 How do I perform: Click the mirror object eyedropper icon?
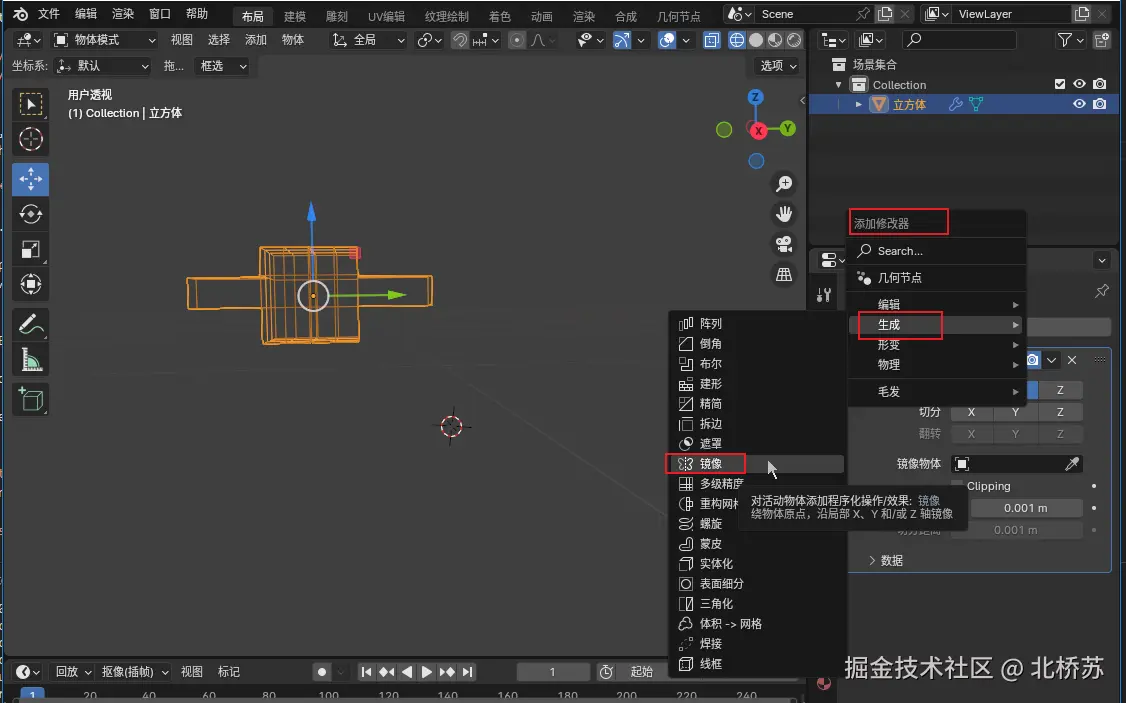(1071, 464)
